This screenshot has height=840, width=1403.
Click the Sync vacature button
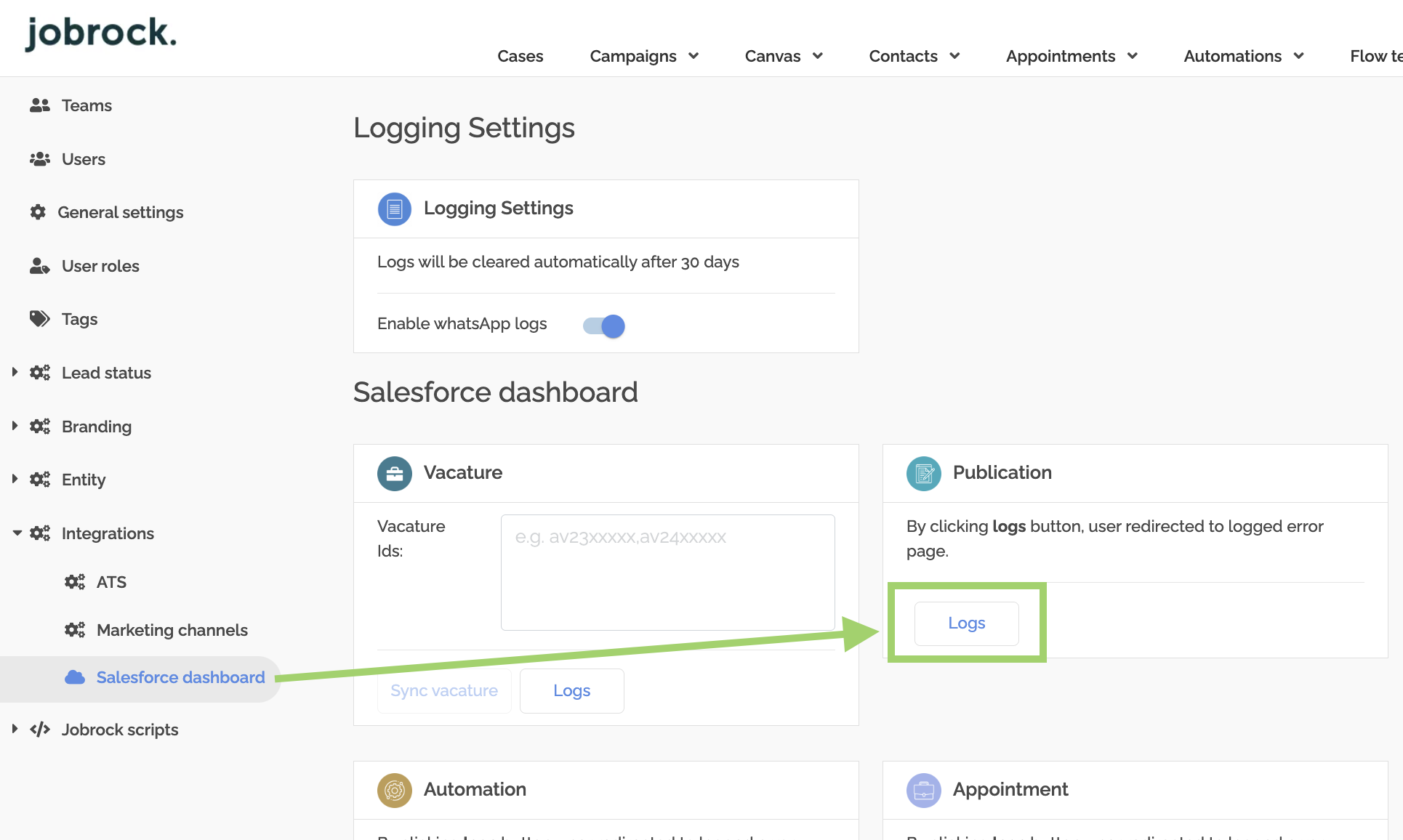pyautogui.click(x=444, y=691)
